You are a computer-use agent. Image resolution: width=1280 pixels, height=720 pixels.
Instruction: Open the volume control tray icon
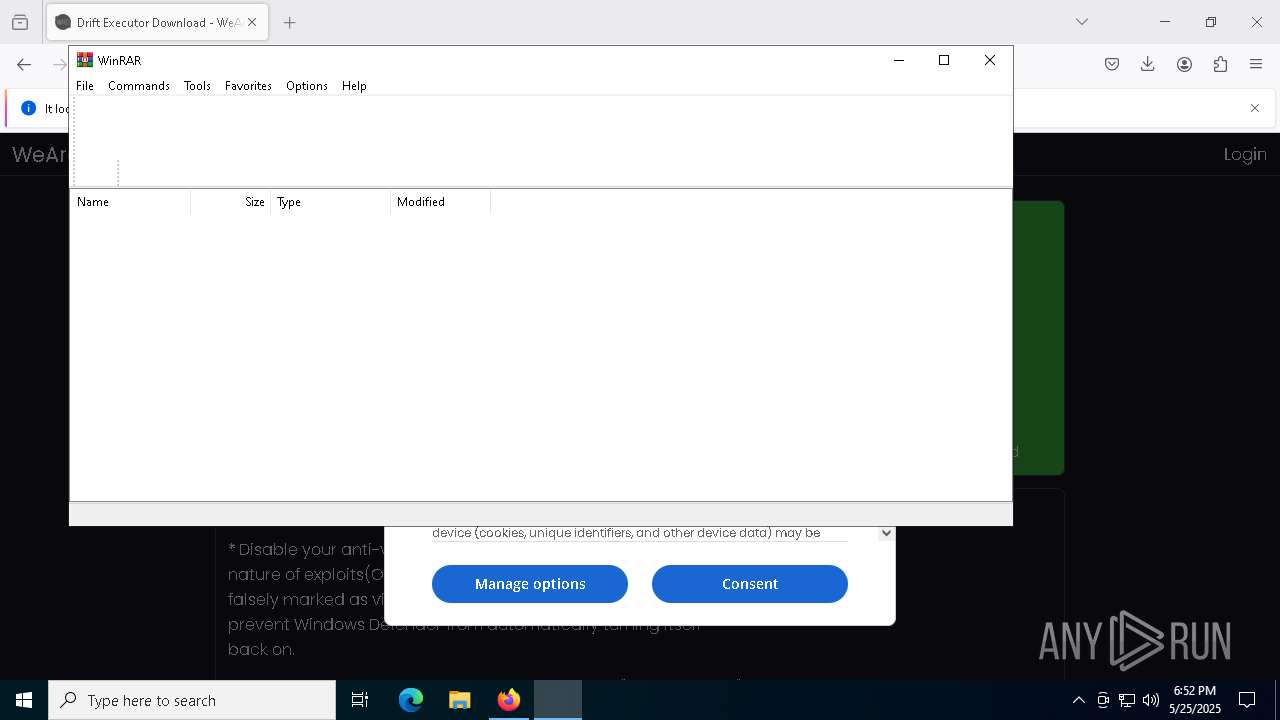coord(1151,700)
